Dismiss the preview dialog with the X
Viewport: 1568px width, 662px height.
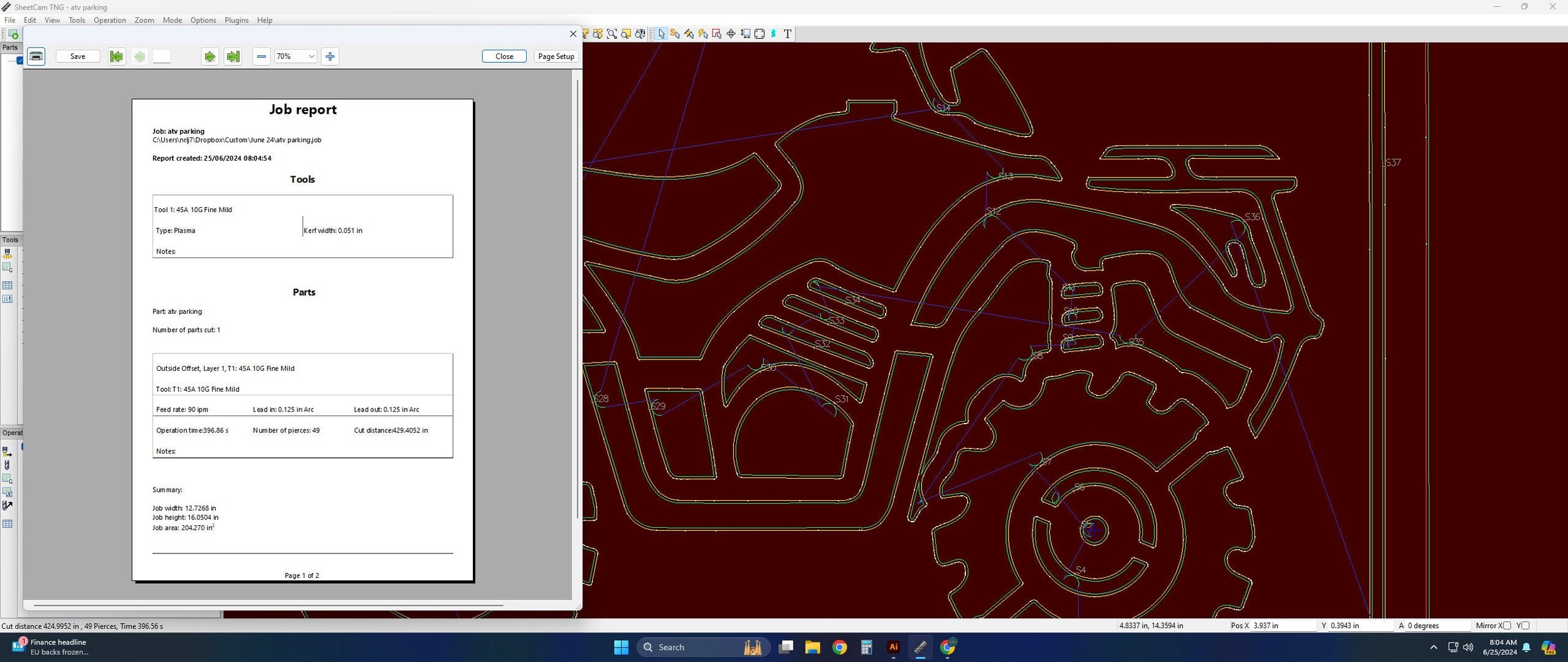tap(573, 34)
